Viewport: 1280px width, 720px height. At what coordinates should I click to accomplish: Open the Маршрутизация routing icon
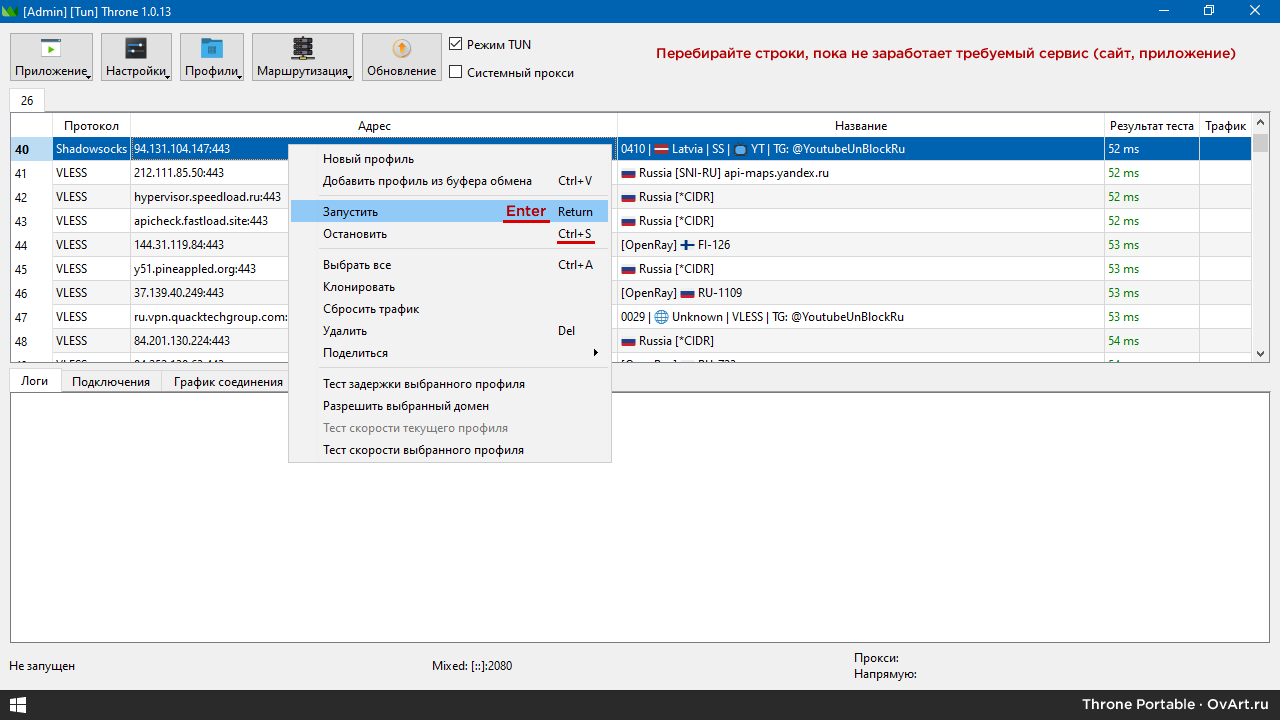click(302, 49)
